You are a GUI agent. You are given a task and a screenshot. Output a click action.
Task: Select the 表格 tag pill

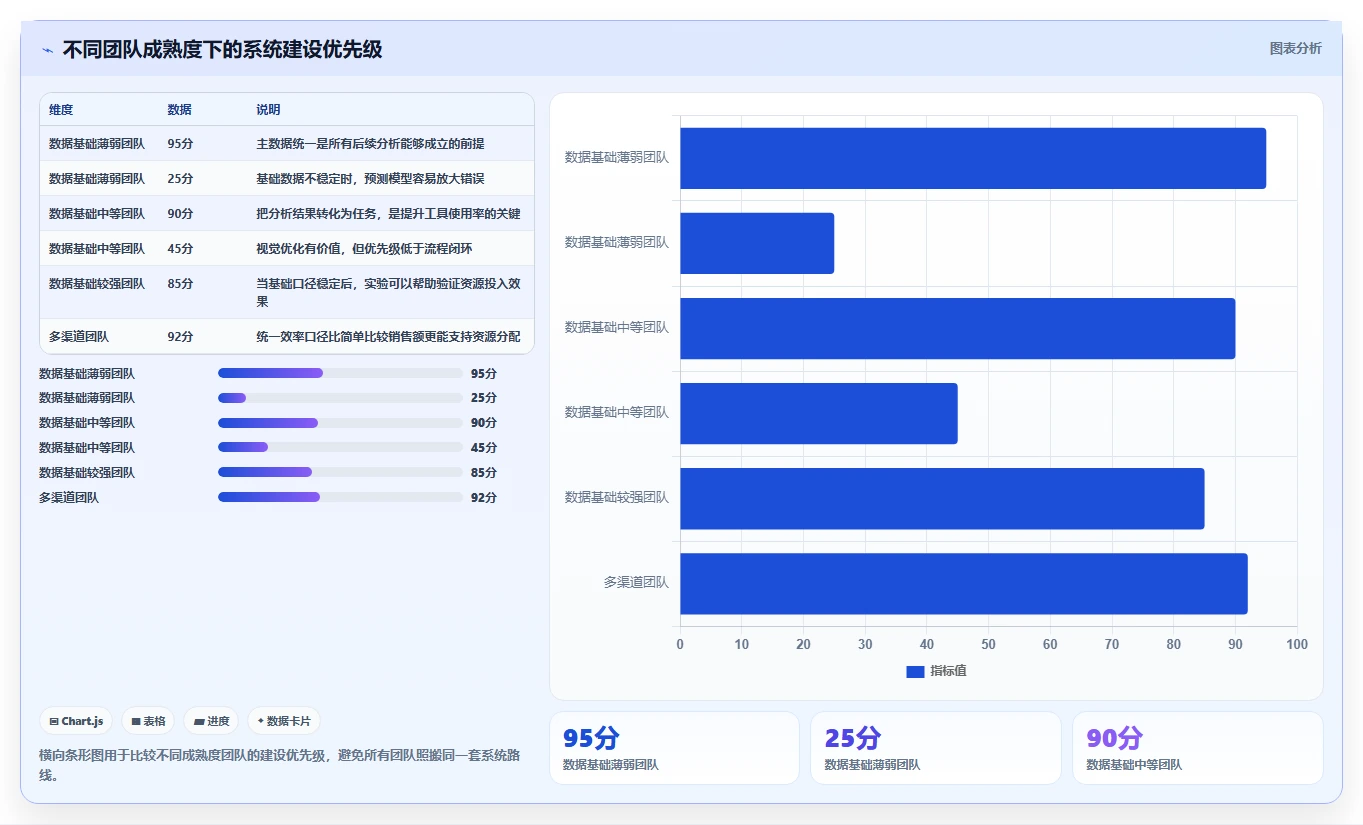(x=148, y=721)
